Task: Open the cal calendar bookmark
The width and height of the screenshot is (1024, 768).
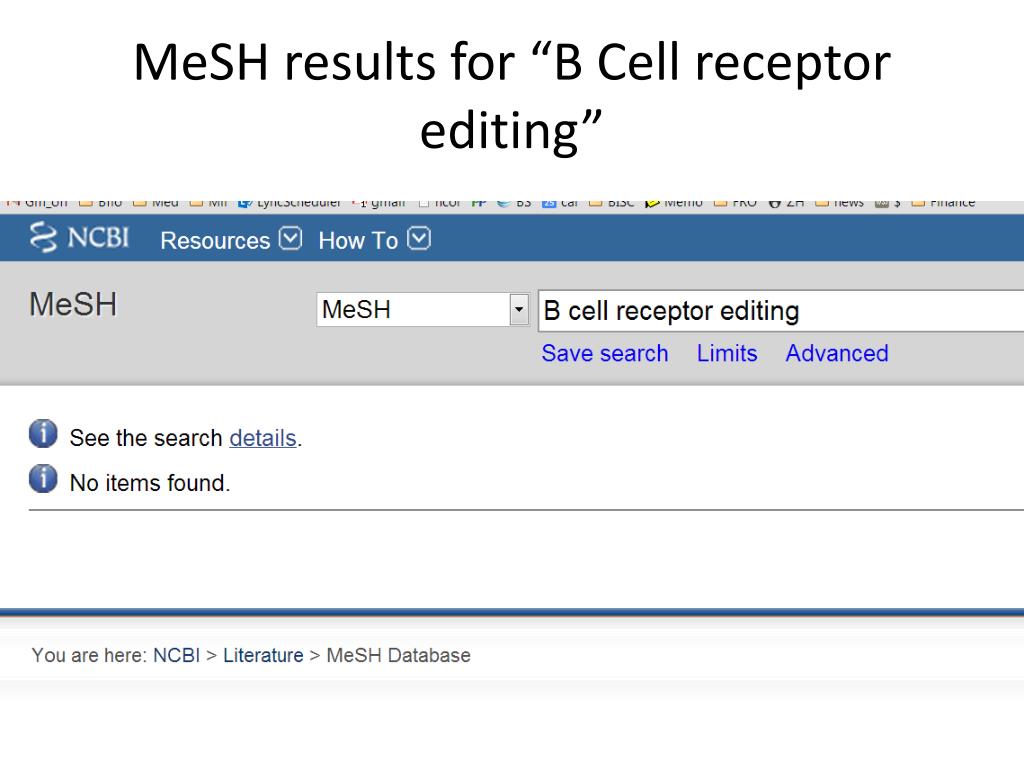Action: point(560,204)
